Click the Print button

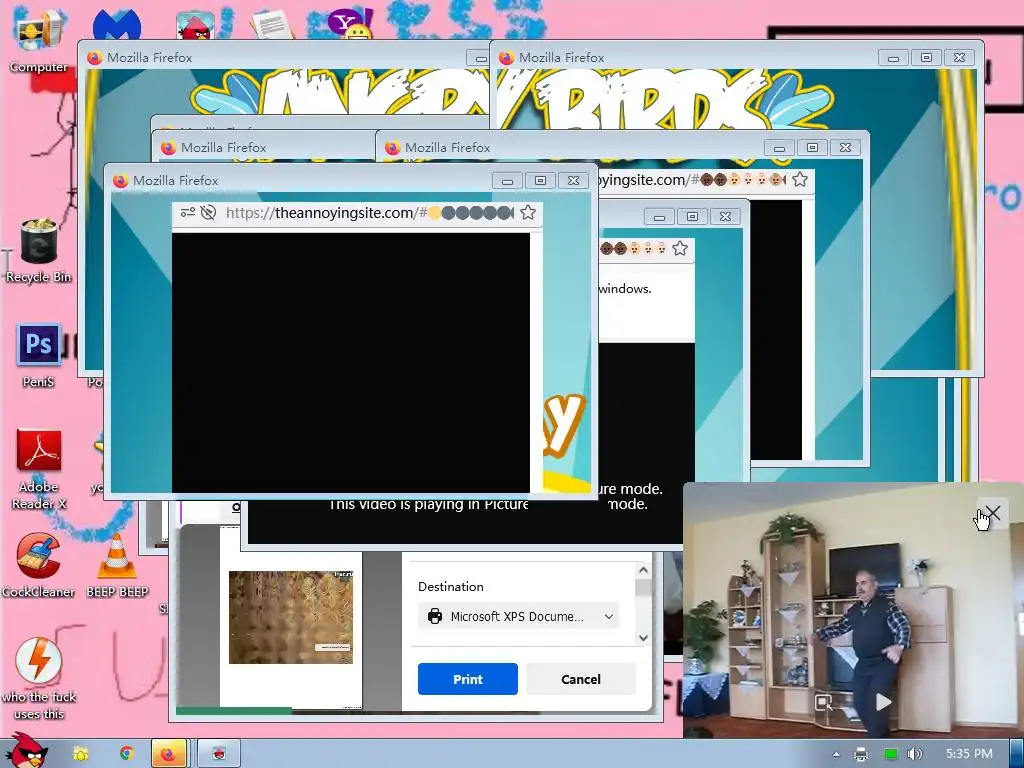pyautogui.click(x=468, y=679)
